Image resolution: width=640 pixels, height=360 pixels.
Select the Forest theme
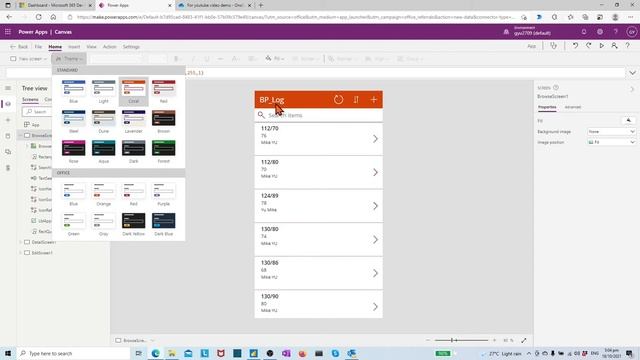[x=164, y=151]
